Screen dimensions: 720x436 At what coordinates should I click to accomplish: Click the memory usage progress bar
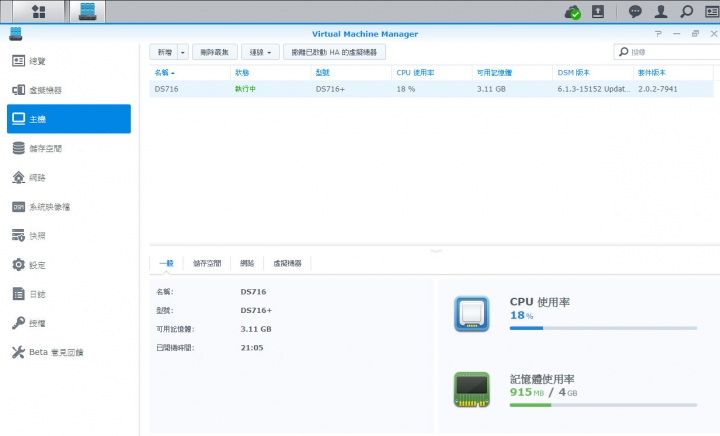pyautogui.click(x=603, y=405)
